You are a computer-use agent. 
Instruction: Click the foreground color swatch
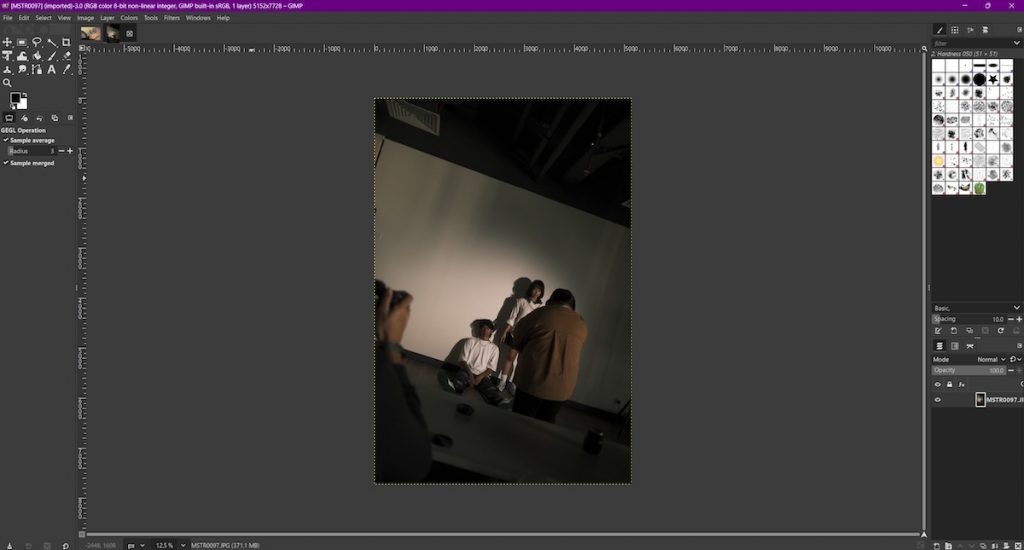tap(14, 98)
